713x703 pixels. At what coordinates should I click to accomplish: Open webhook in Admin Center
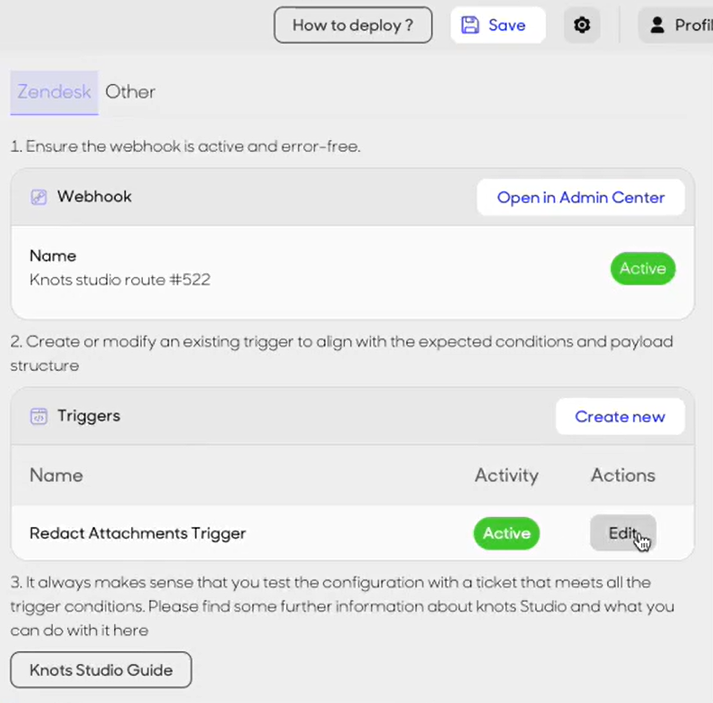click(581, 197)
